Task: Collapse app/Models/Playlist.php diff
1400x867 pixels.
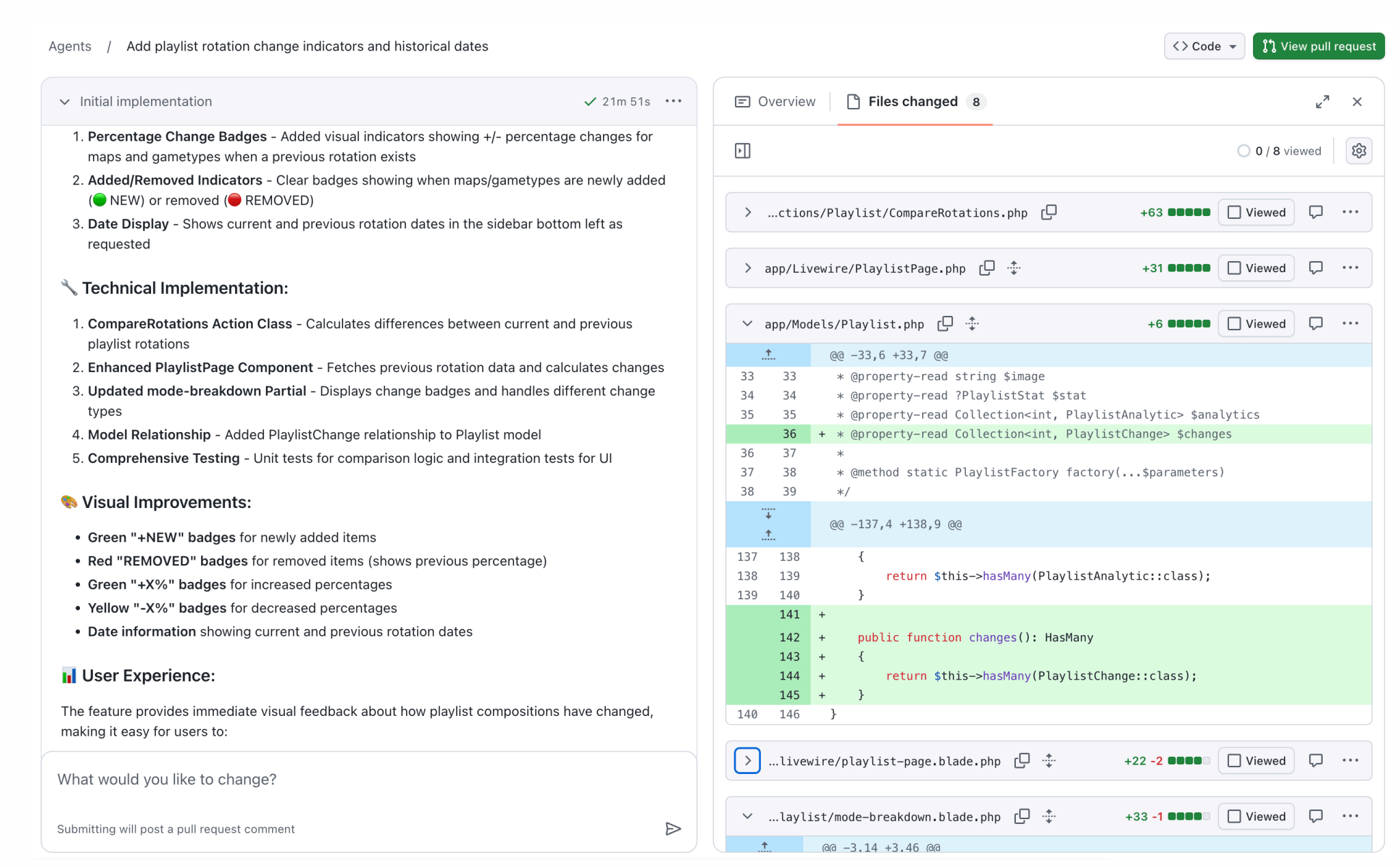Action: coord(747,324)
